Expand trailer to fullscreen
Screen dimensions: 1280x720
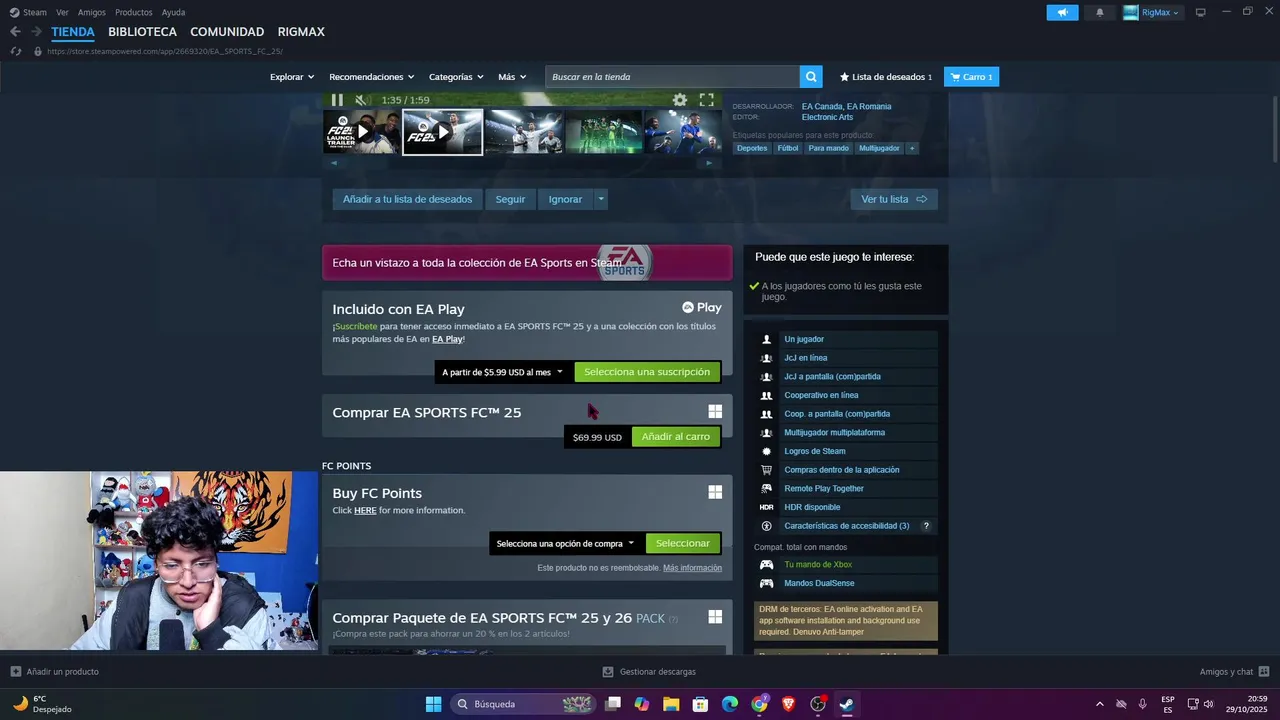(707, 100)
